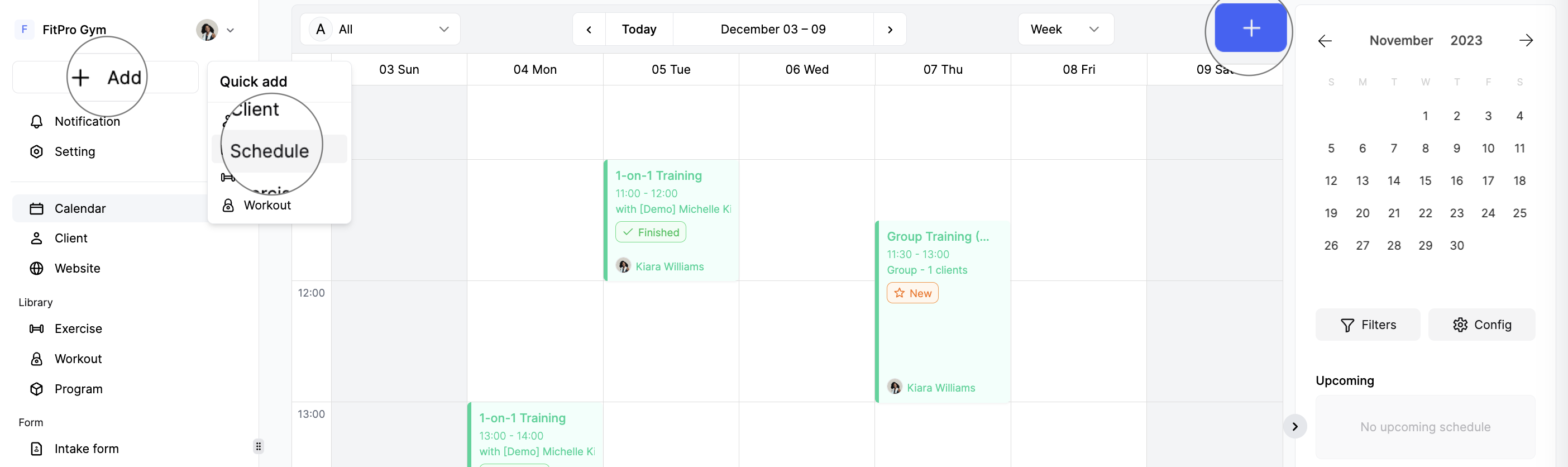Open the Tuesday 11:00 1-on-1 Training event

pyautogui.click(x=671, y=221)
